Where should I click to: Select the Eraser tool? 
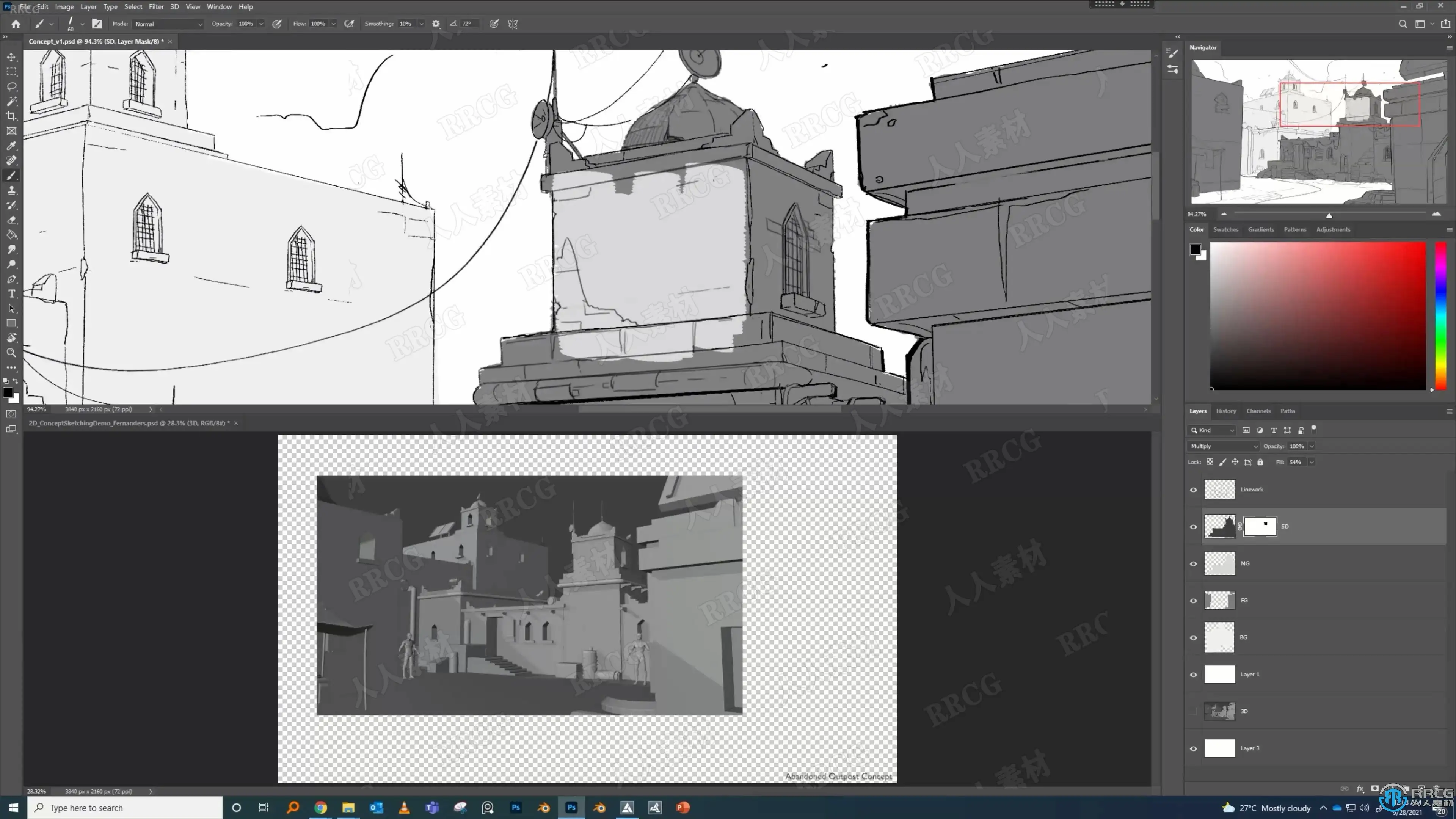click(x=11, y=220)
